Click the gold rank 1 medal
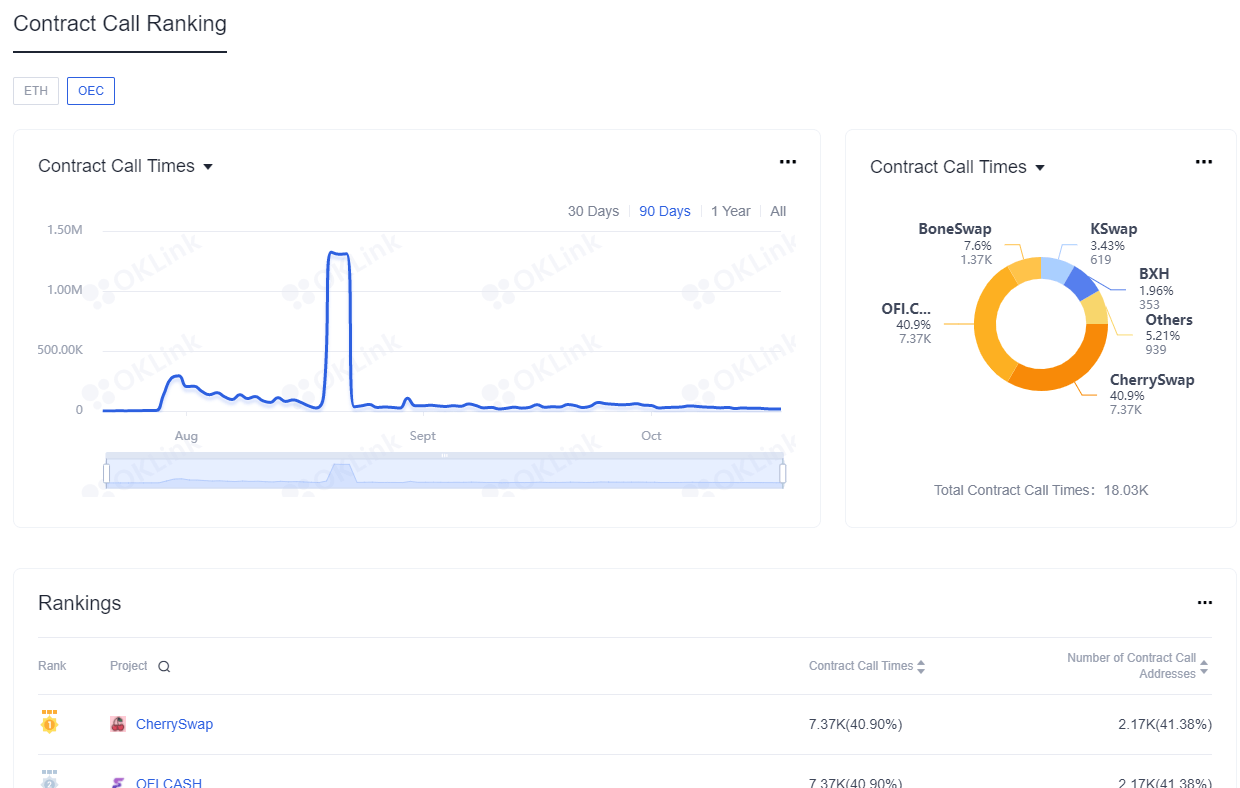Viewport: 1240px width, 788px height. pos(49,721)
